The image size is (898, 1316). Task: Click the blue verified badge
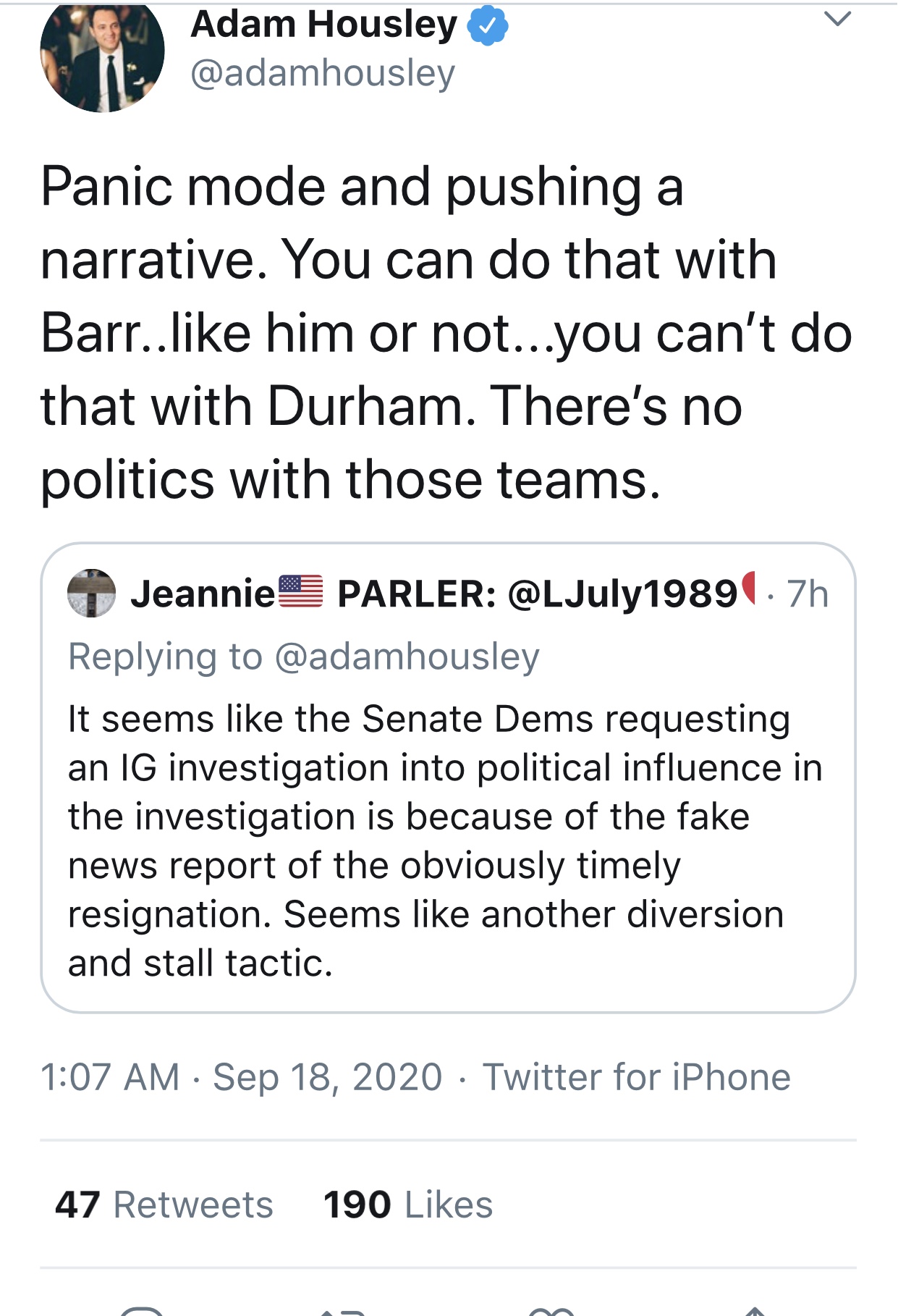488,26
